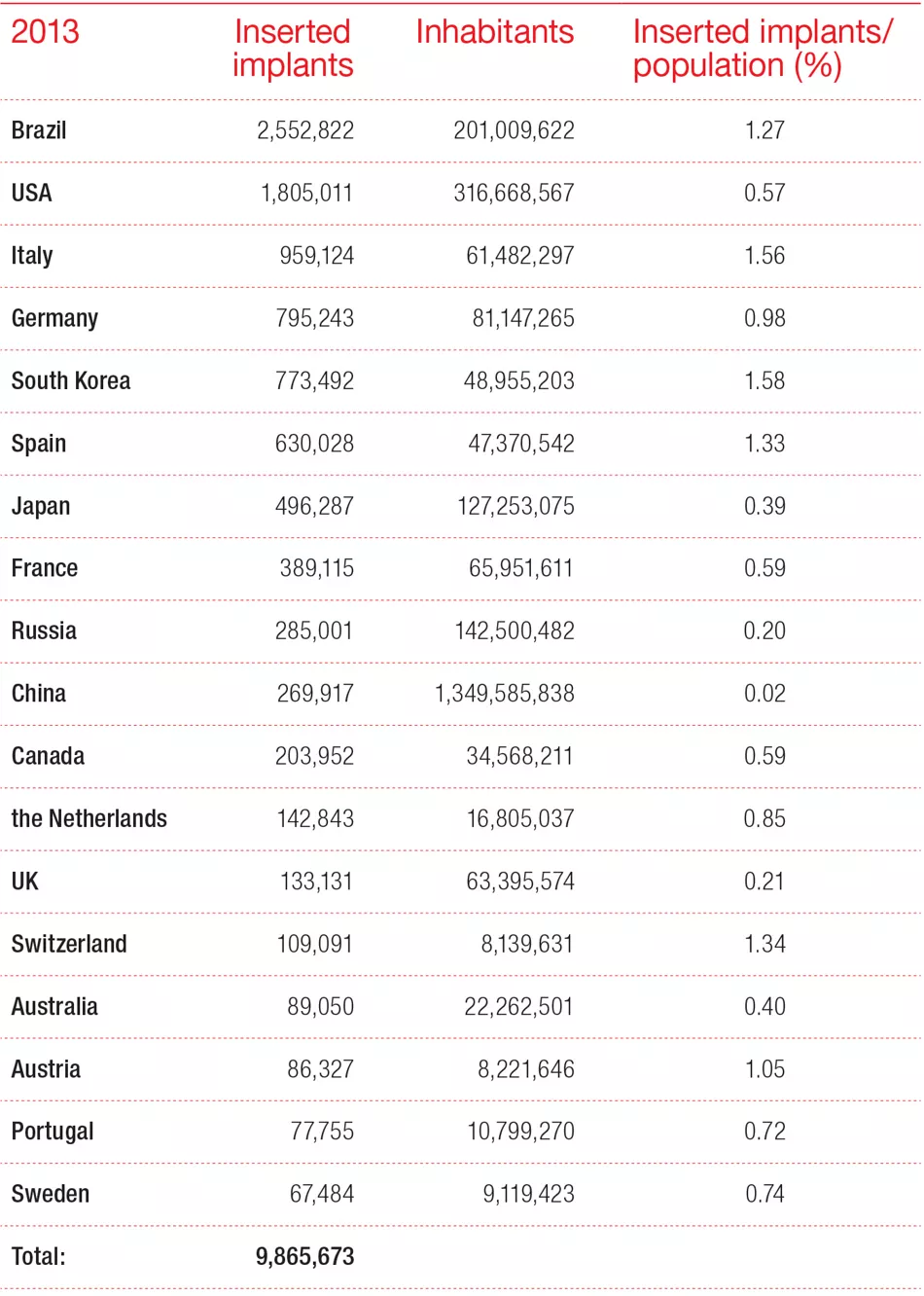924x1296 pixels.
Task: Select Germany's percentage value 0.98
Action: tap(764, 318)
